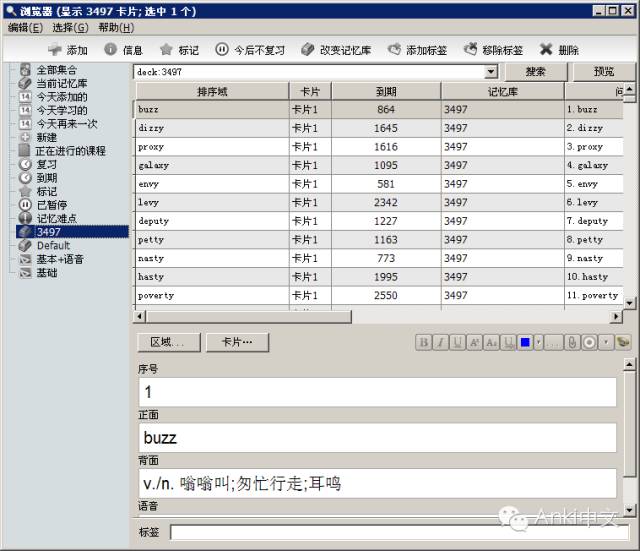The width and height of the screenshot is (640, 551).
Task: Click the attach file paperclip icon
Action: pos(572,342)
